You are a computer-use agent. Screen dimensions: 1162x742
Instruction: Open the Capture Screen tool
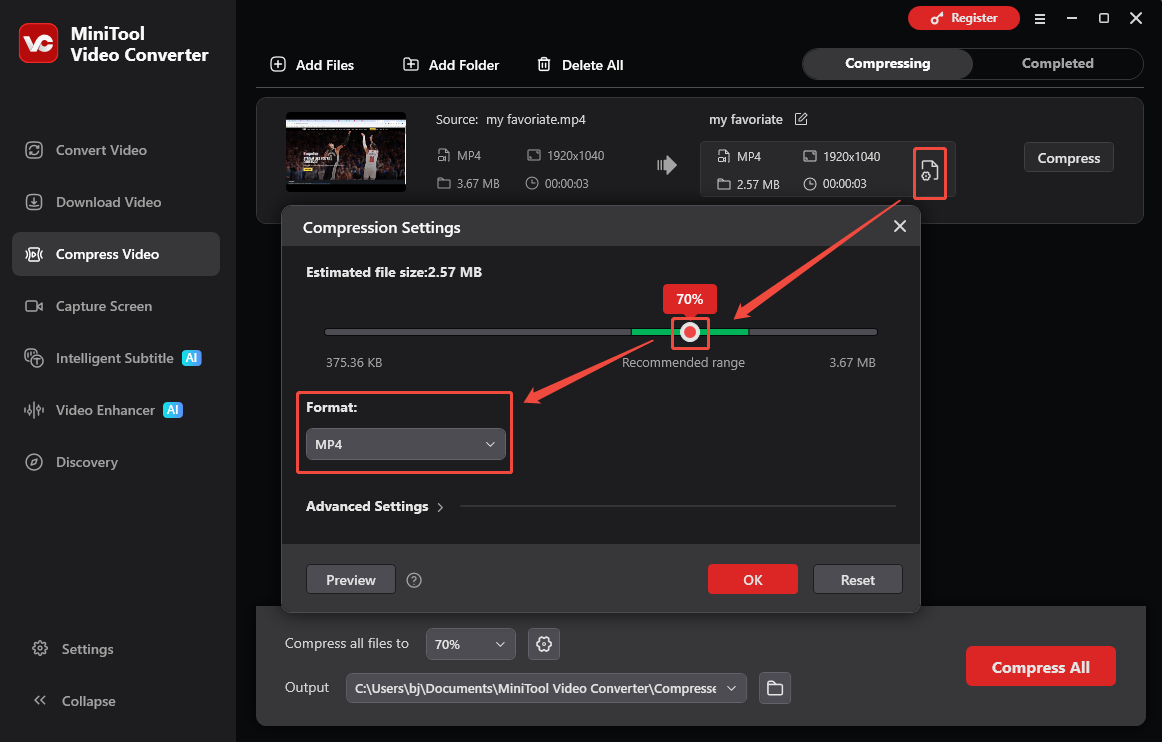(x=116, y=305)
